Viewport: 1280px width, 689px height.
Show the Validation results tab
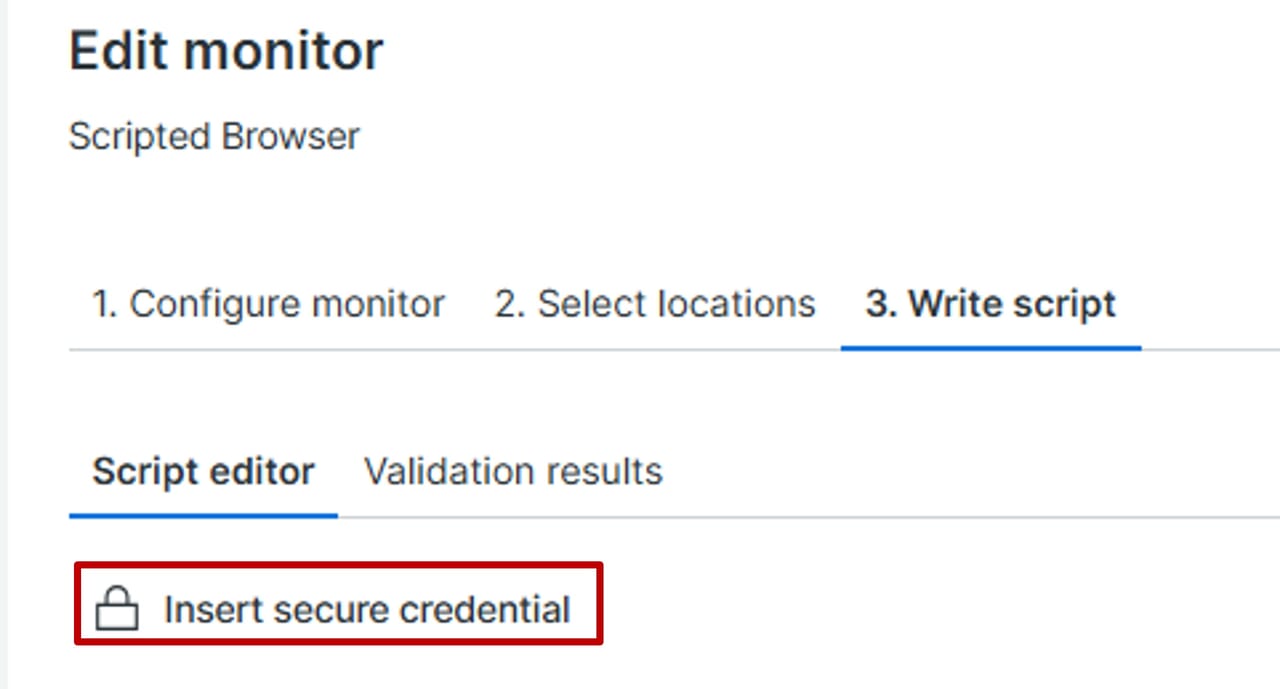coord(513,471)
